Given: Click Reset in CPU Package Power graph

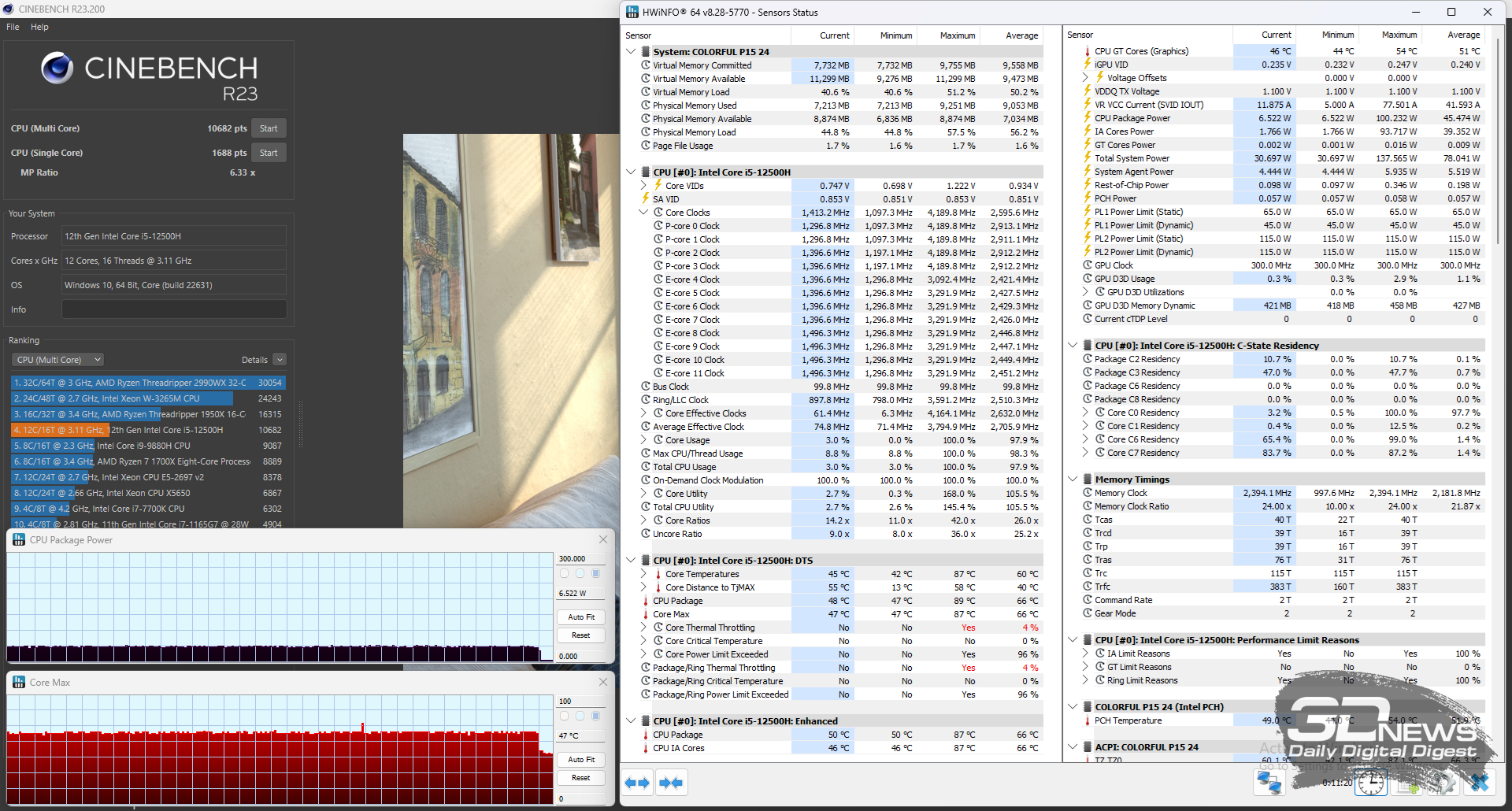Looking at the screenshot, I should 581,635.
